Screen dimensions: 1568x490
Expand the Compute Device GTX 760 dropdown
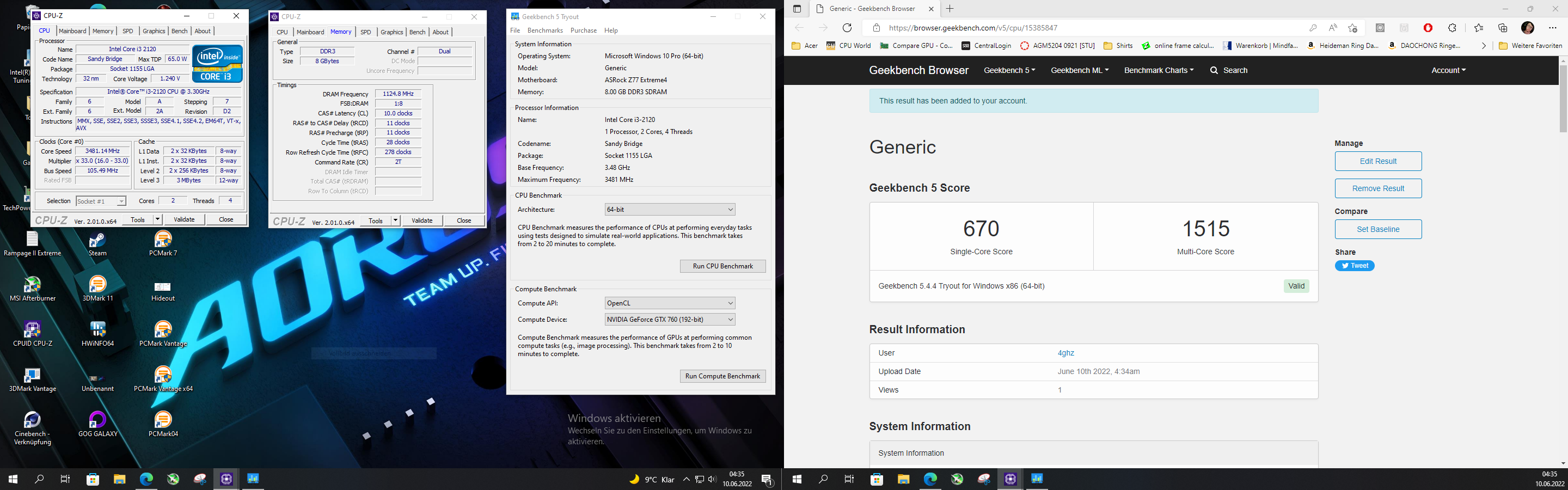click(670, 320)
